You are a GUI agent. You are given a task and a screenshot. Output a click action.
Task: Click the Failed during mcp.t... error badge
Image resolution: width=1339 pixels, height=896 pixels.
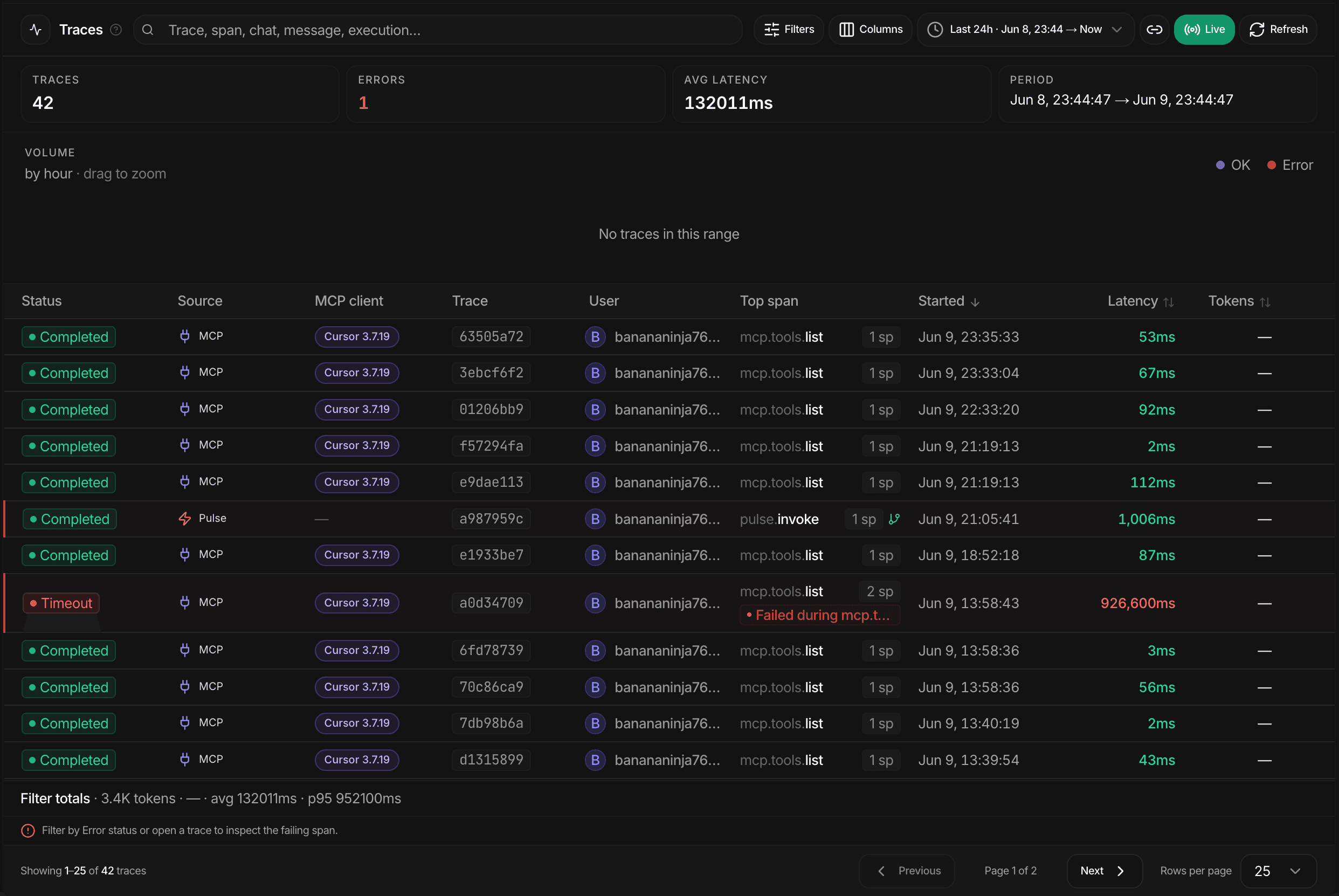[820, 616]
